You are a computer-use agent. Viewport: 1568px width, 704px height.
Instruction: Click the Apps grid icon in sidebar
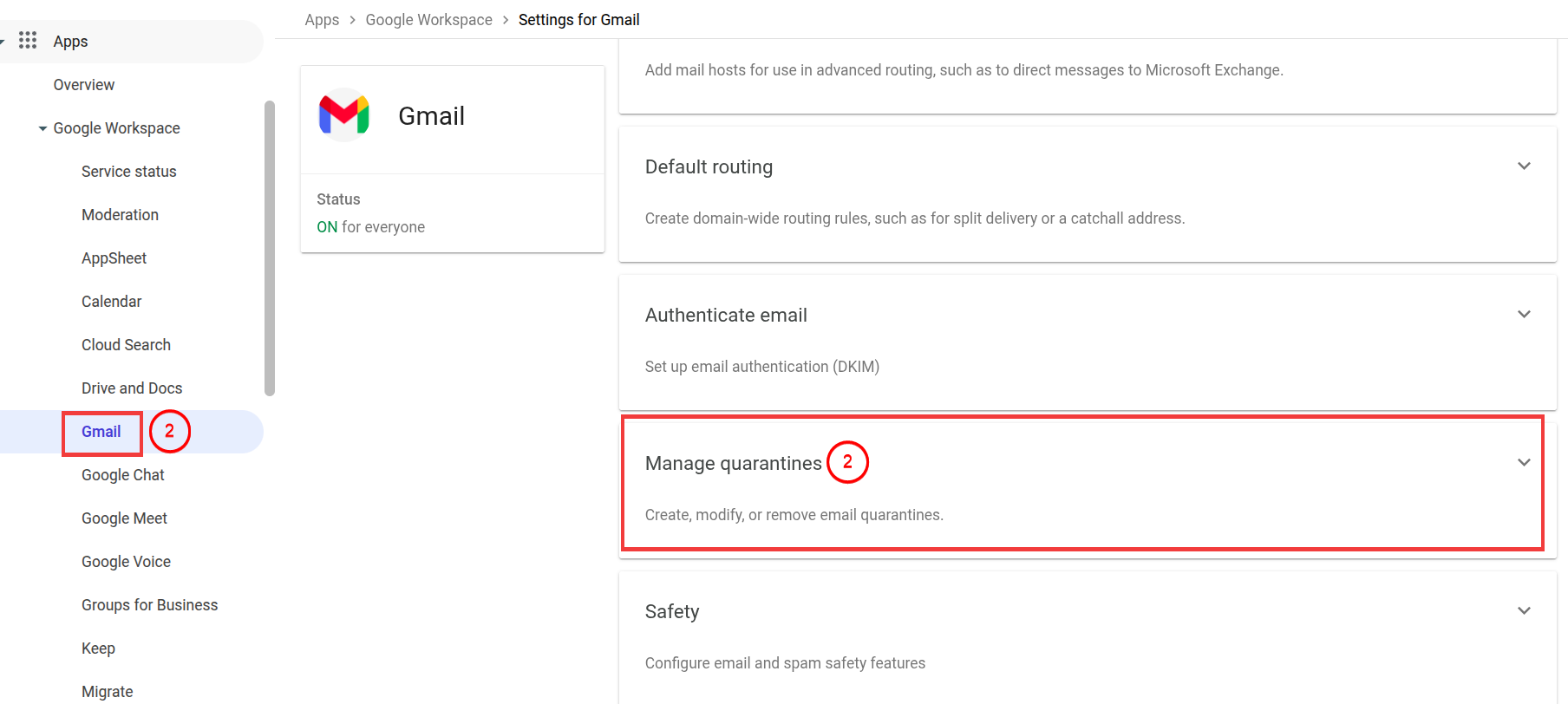tap(28, 40)
